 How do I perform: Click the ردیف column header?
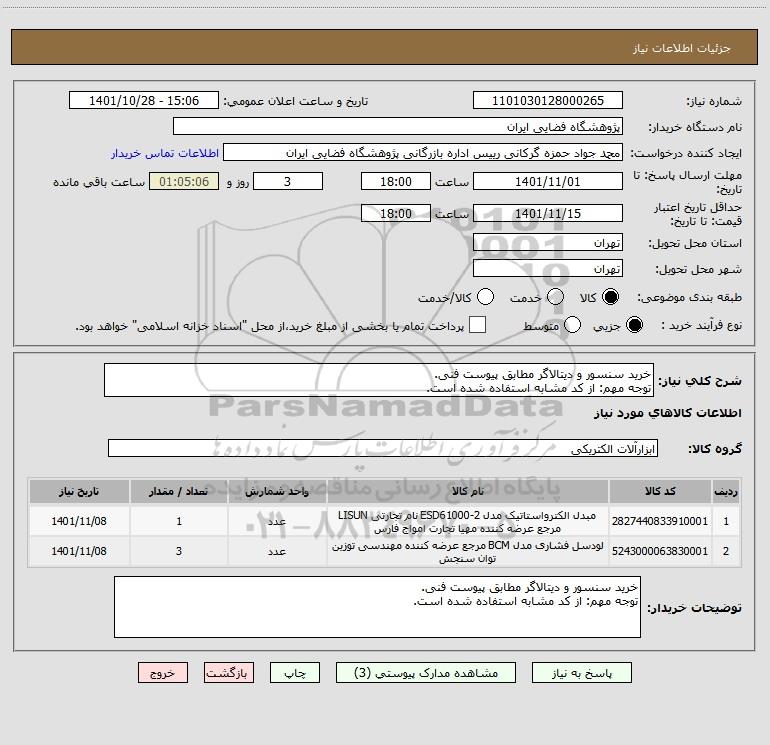coord(726,492)
